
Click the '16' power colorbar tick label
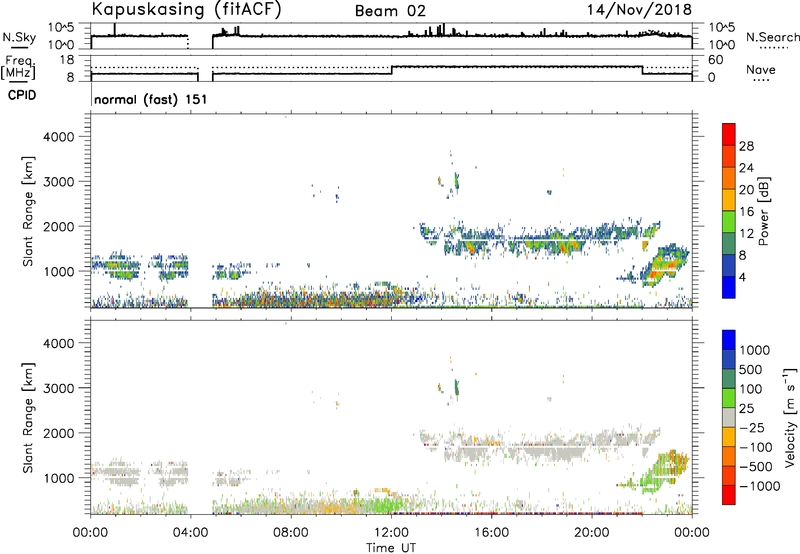pyautogui.click(x=746, y=212)
